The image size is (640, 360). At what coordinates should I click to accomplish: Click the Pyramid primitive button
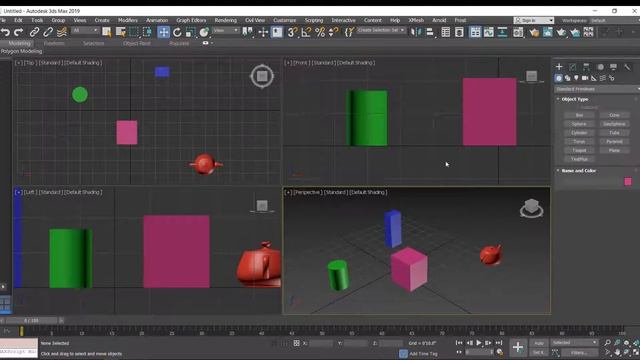(614, 142)
